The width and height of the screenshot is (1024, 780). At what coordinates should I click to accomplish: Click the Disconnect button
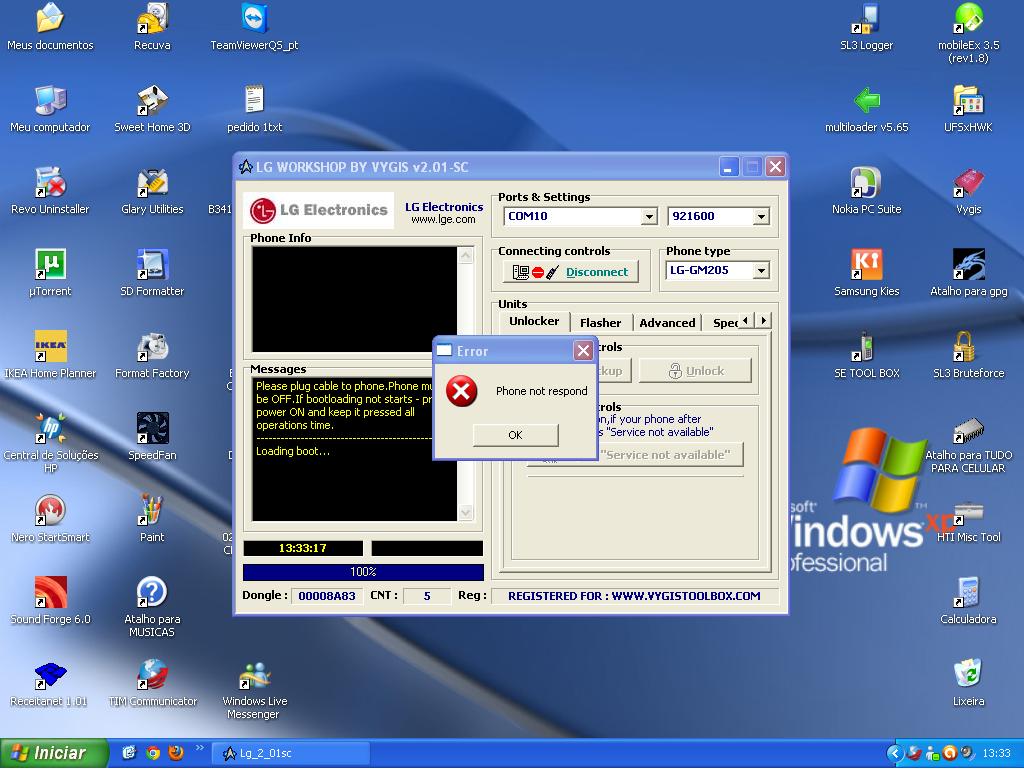[x=571, y=272]
